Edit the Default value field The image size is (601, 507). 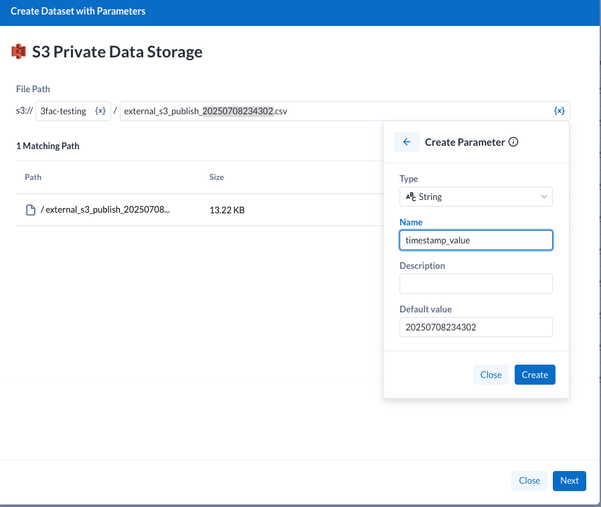475,327
